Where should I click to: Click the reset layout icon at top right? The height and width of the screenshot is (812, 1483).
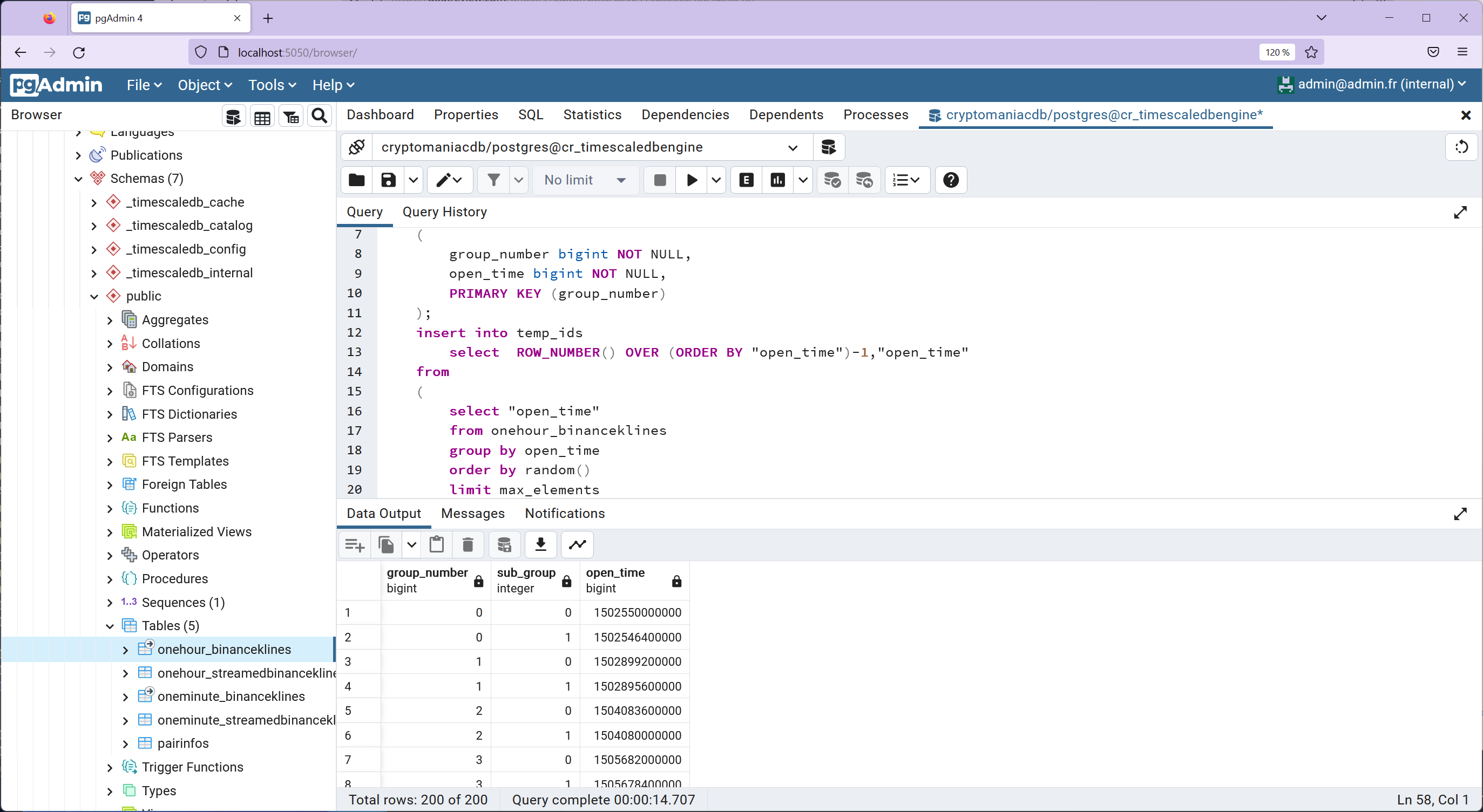click(1461, 147)
